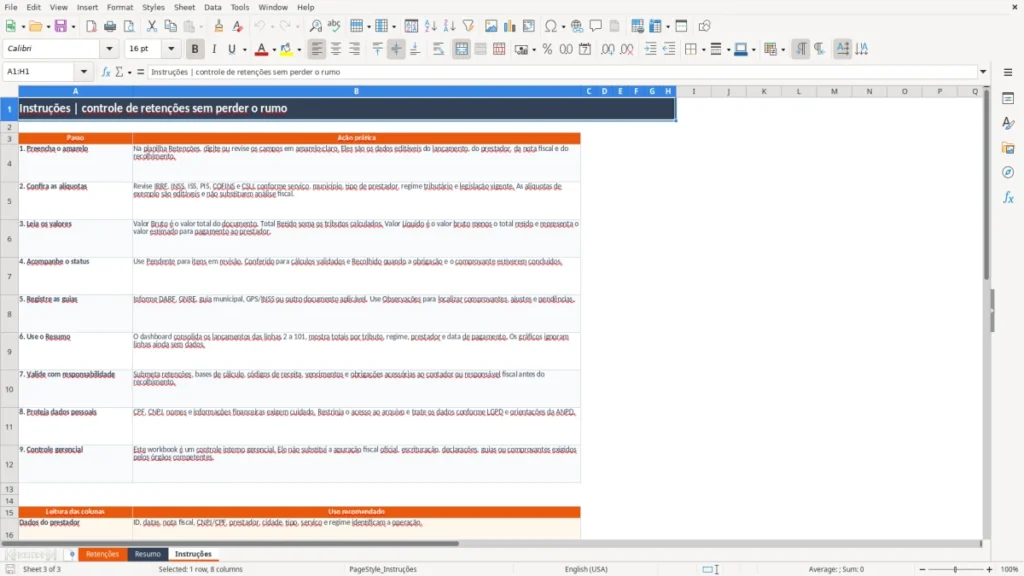
Task: Insert an image from the toolbar
Action: [491, 26]
